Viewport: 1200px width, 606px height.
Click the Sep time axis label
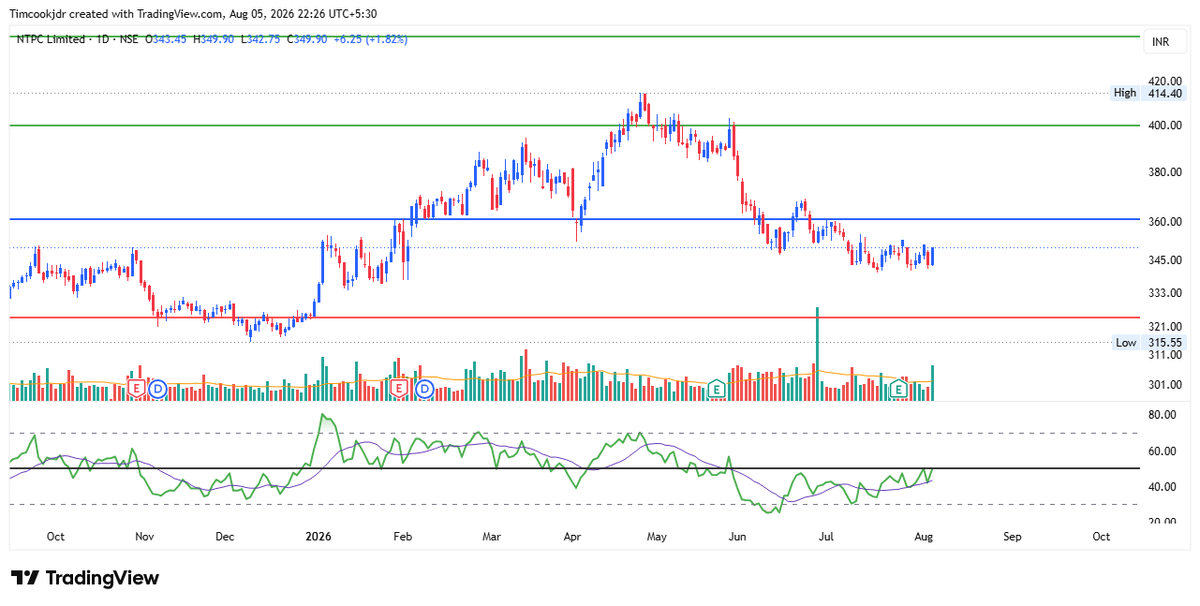[x=1012, y=537]
